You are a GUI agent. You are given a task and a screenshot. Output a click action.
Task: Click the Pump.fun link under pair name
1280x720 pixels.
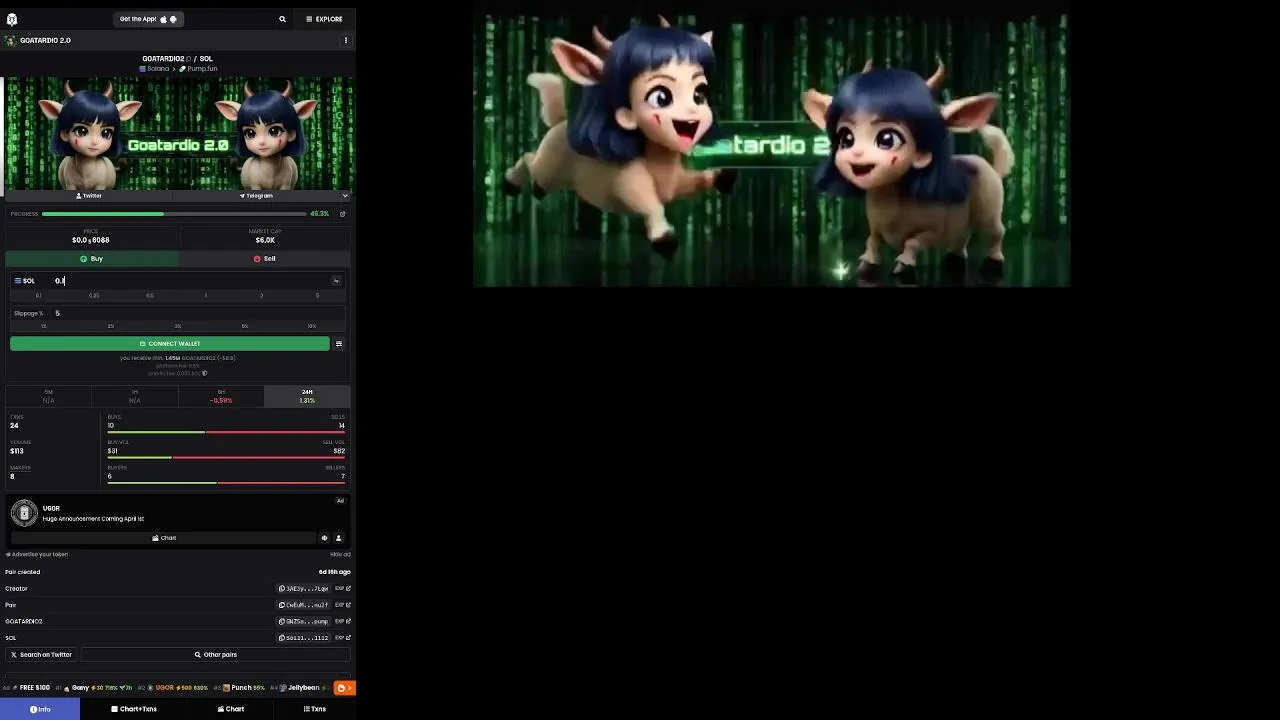[198, 69]
